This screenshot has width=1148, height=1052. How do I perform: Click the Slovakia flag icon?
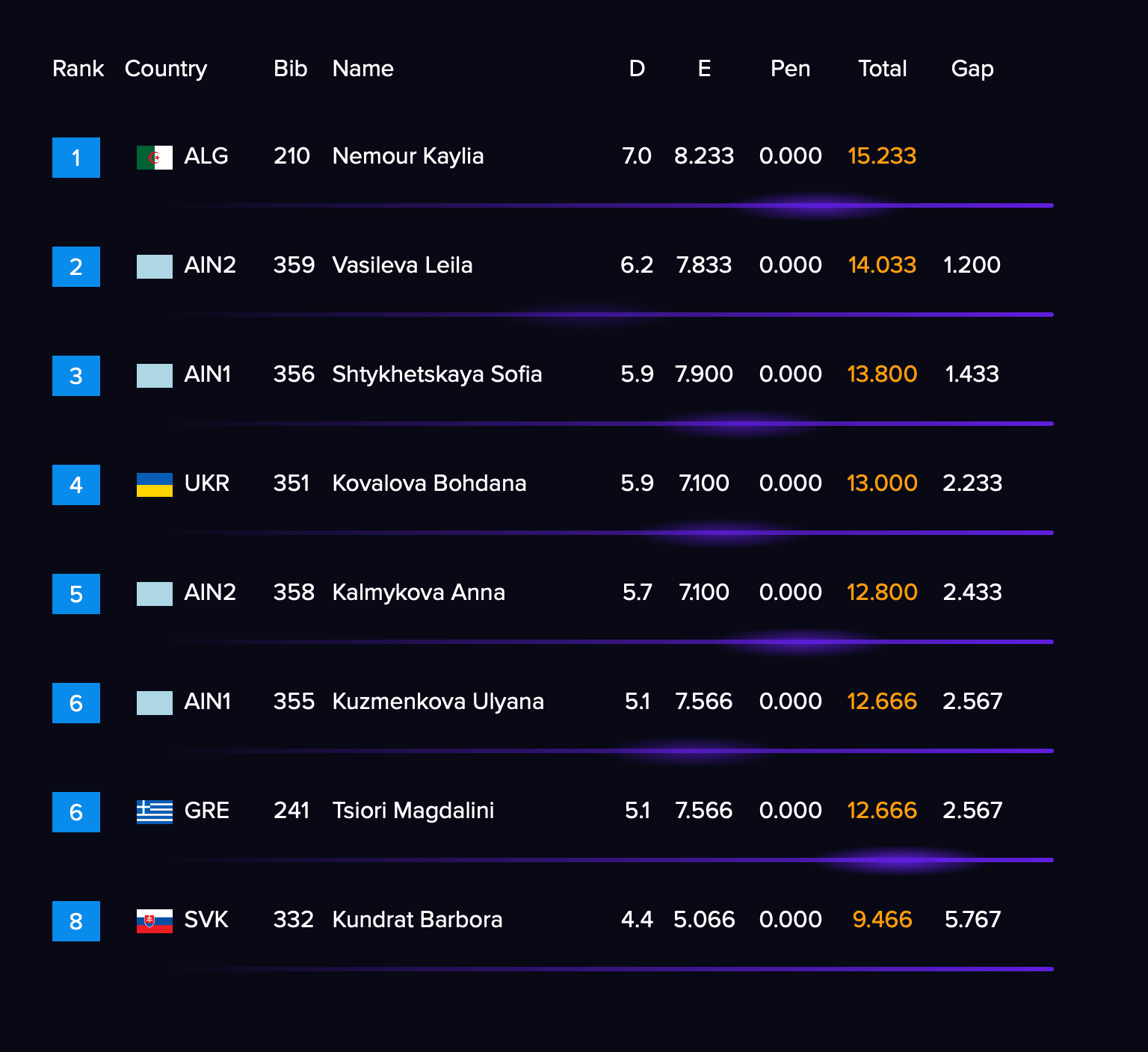click(x=154, y=921)
